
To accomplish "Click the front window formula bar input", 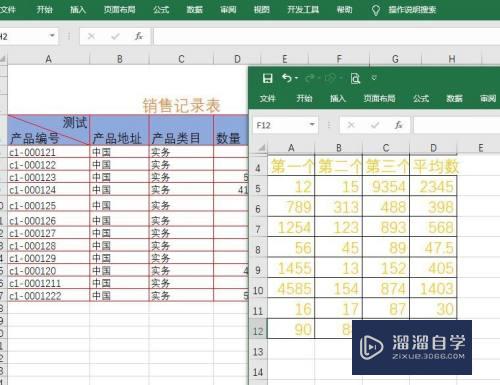I will coord(457,125).
